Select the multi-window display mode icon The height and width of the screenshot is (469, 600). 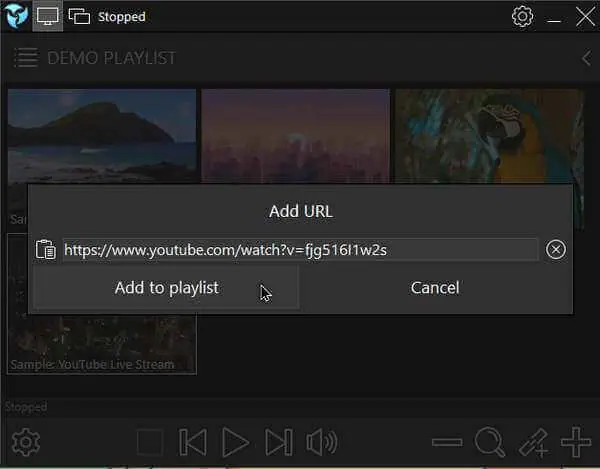pyautogui.click(x=79, y=16)
